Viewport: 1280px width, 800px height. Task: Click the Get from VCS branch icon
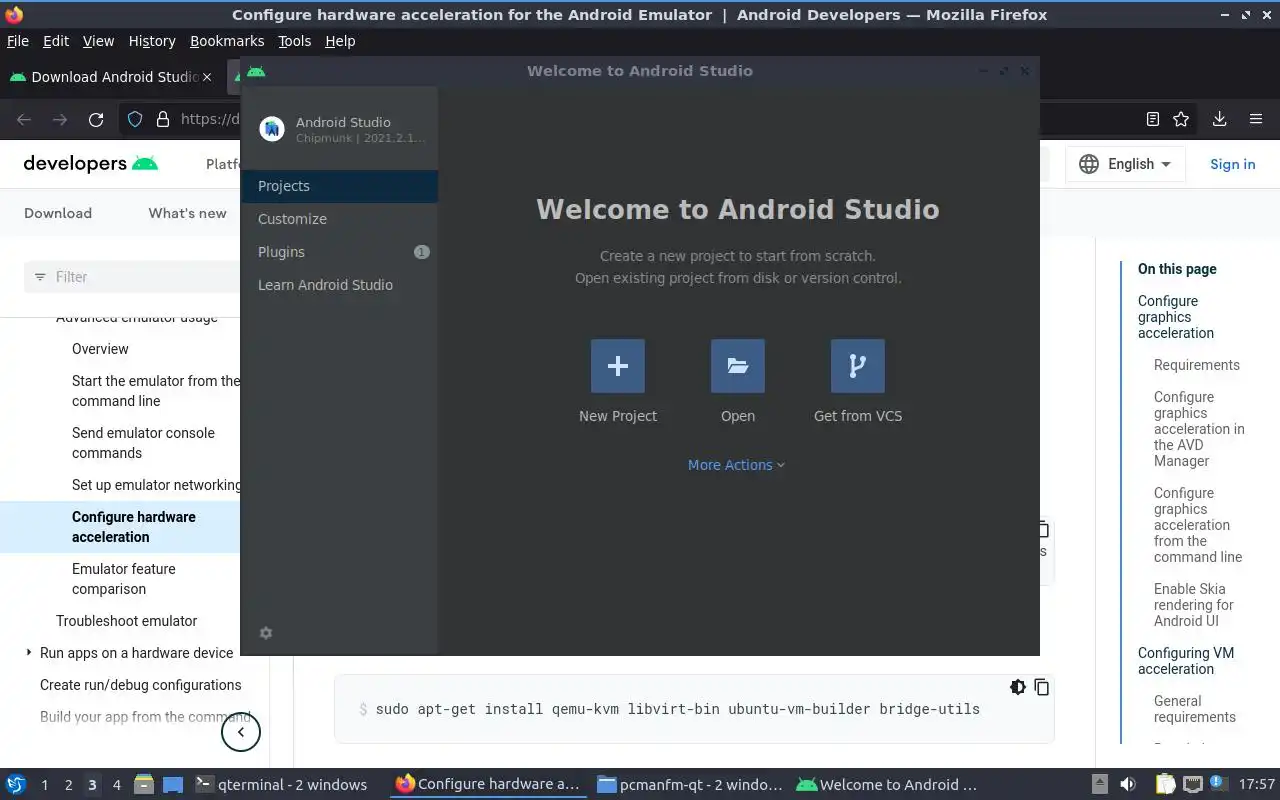858,366
